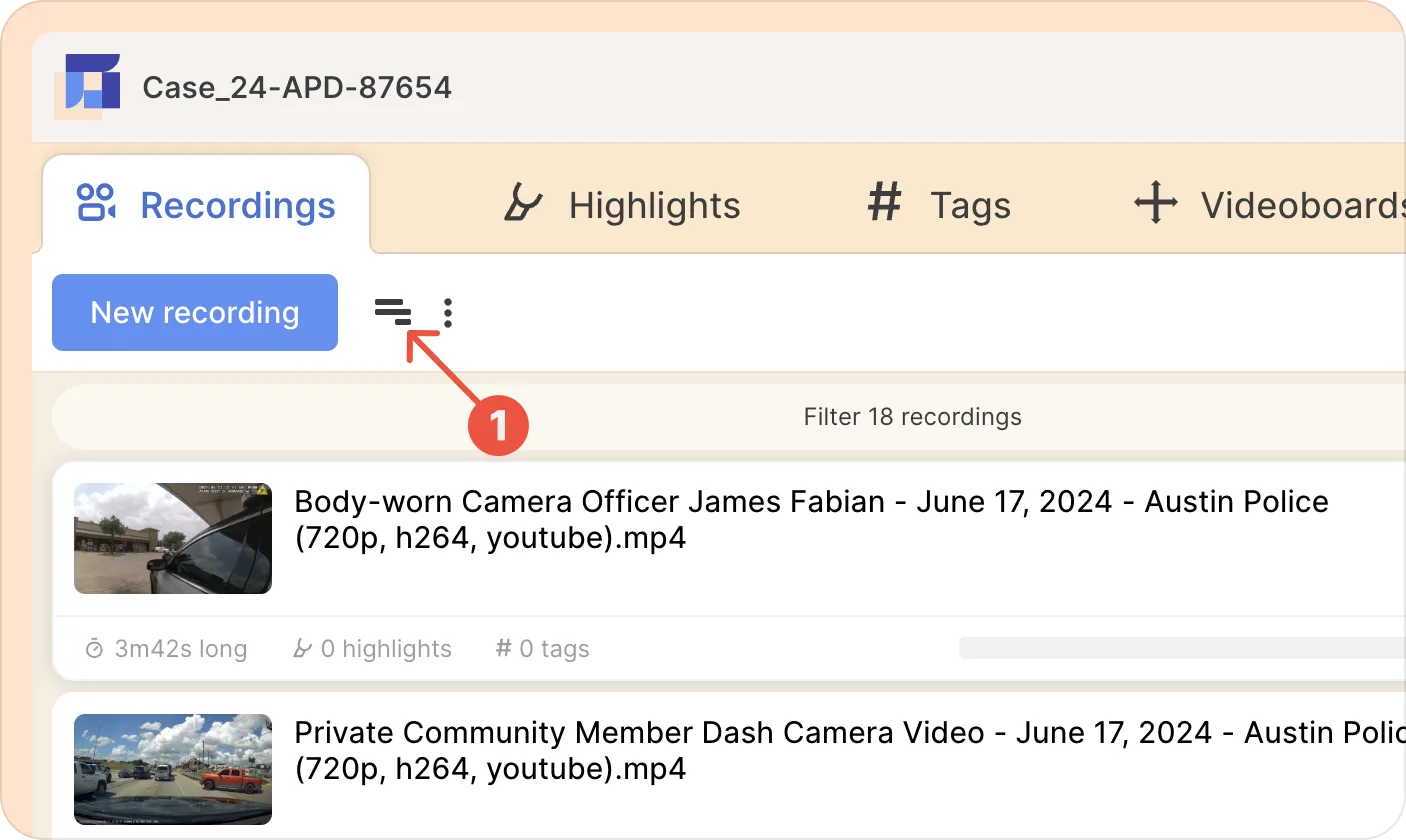Screen dimensions: 1406x840
Task: Open the Dash Camera Video thumbnail
Action: coord(173,768)
